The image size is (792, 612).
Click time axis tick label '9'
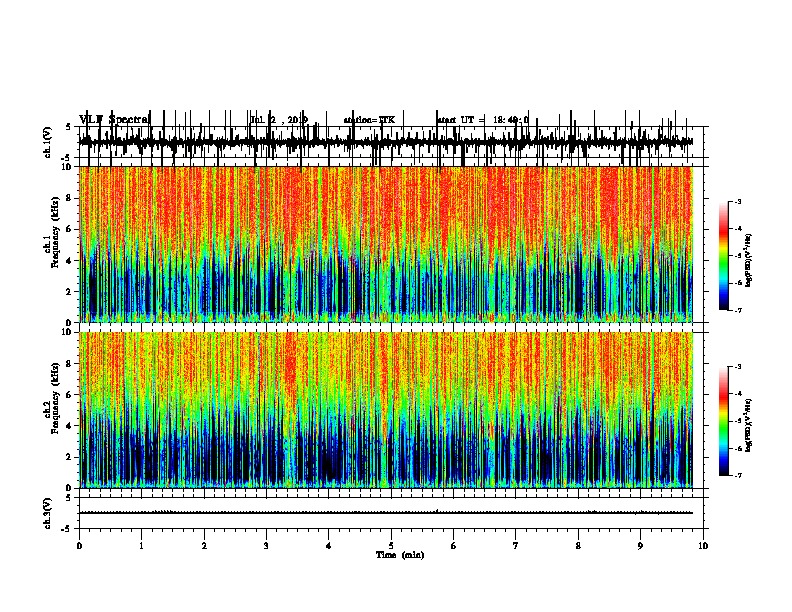coord(640,546)
